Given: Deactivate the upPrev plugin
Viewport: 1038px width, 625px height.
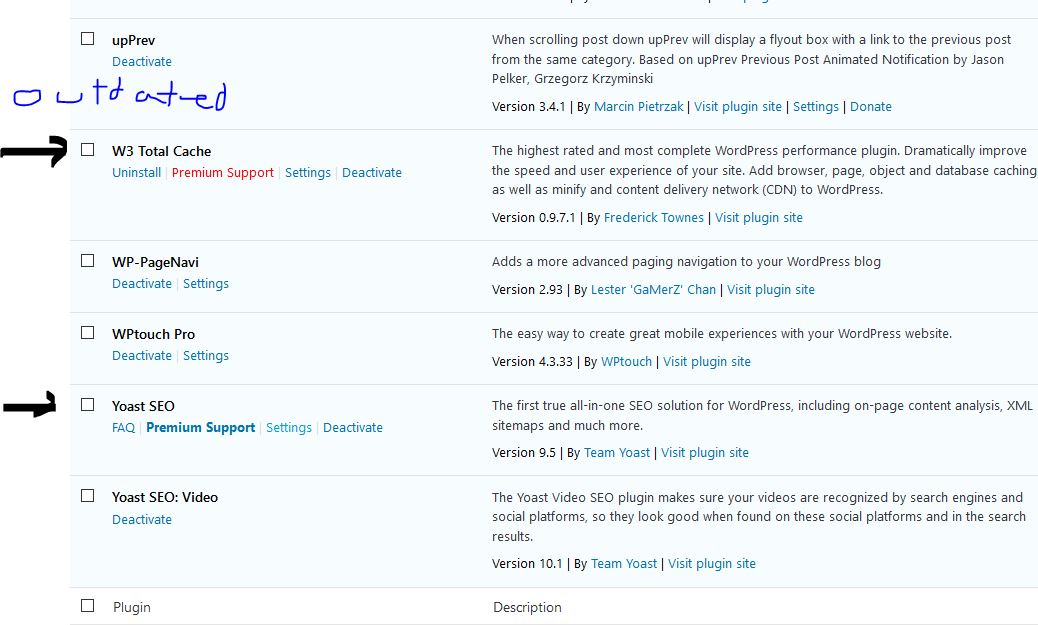Looking at the screenshot, I should point(142,62).
